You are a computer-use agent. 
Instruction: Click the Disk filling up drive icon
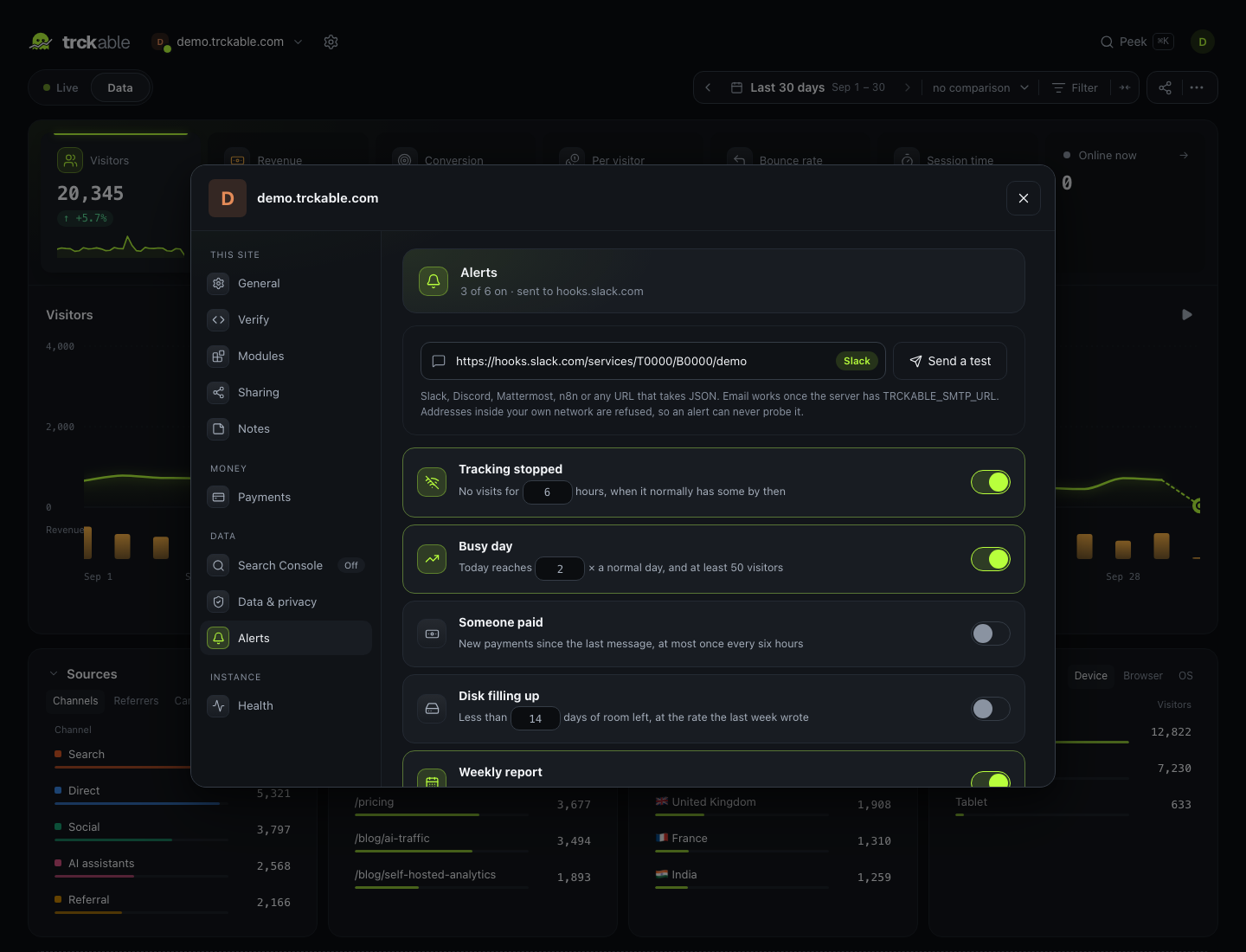pyautogui.click(x=432, y=709)
